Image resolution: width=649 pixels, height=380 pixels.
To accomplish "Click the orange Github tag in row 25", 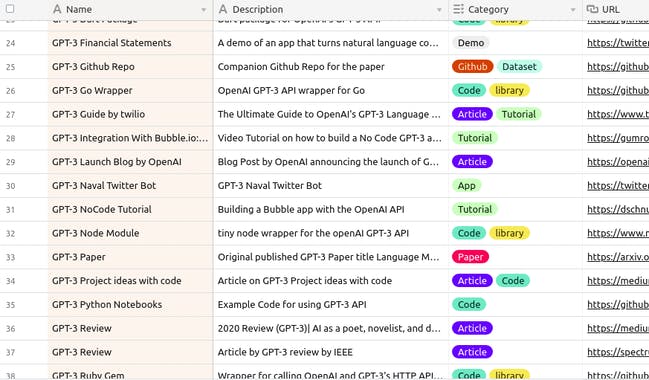I will 472,67.
